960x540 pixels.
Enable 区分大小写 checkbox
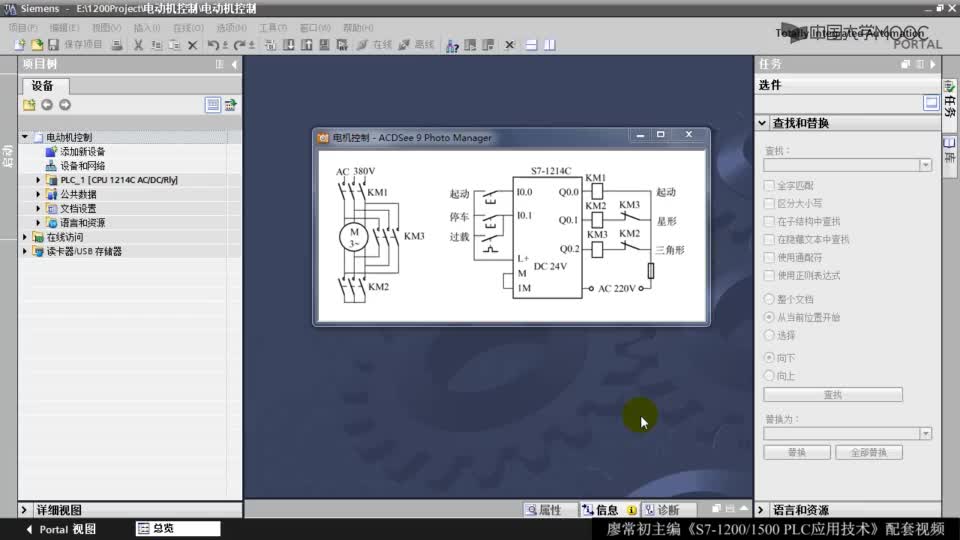(x=769, y=203)
